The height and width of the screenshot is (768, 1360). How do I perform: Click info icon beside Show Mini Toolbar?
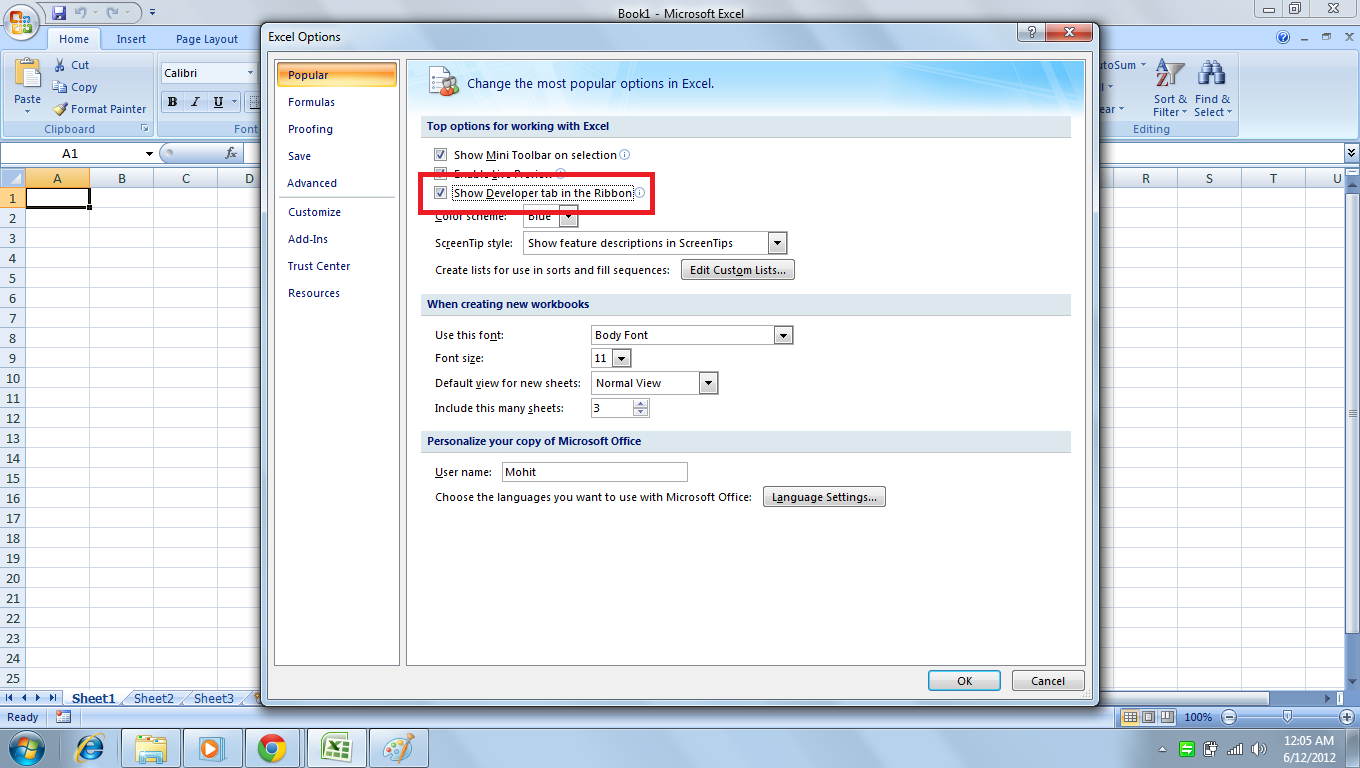625,155
